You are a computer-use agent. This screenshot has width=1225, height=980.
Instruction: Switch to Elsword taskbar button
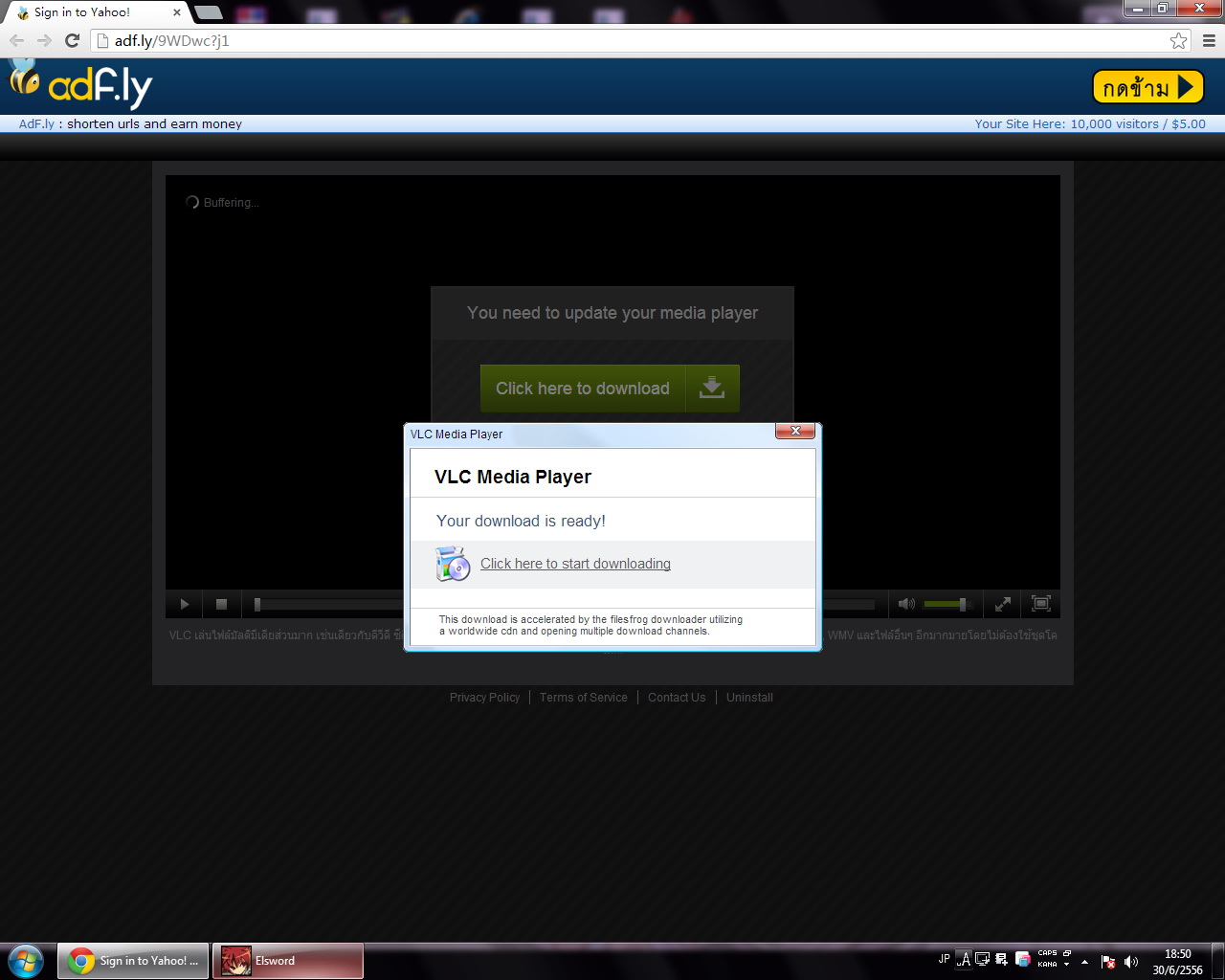287,961
